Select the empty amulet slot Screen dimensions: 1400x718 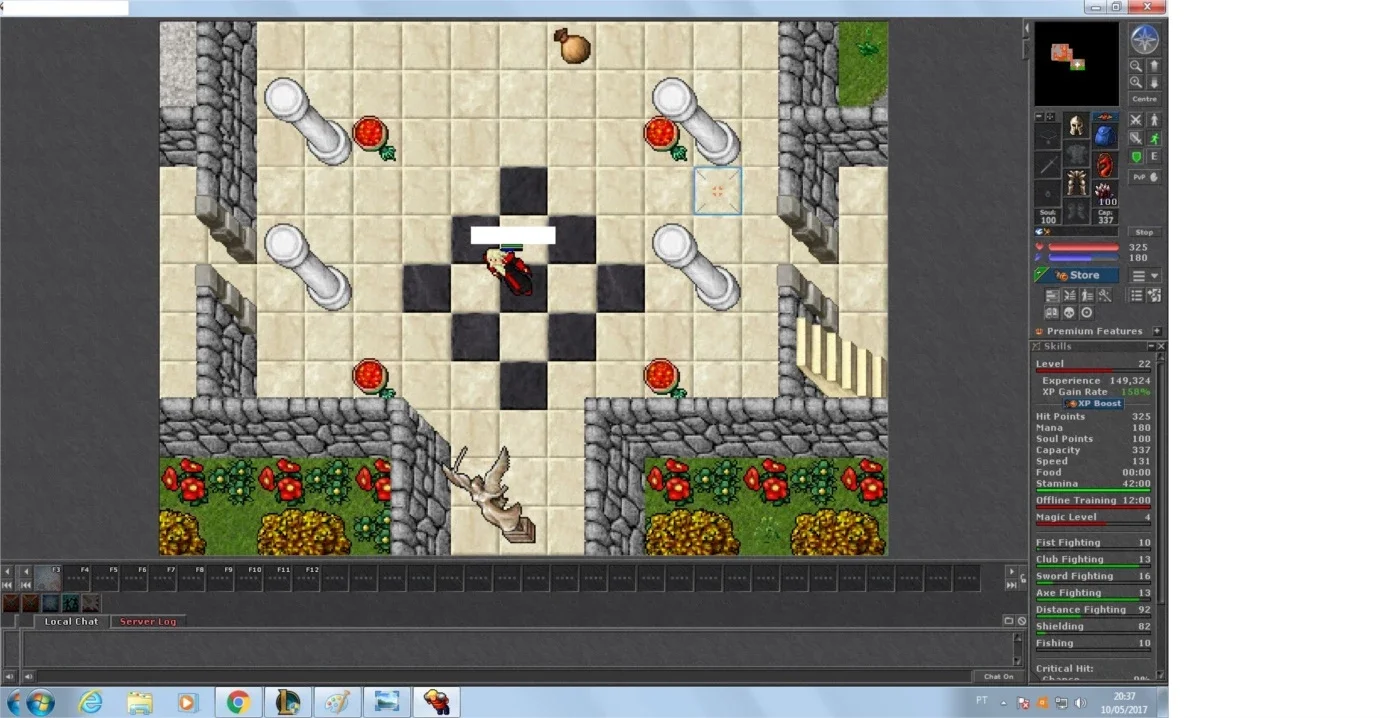(x=1048, y=137)
